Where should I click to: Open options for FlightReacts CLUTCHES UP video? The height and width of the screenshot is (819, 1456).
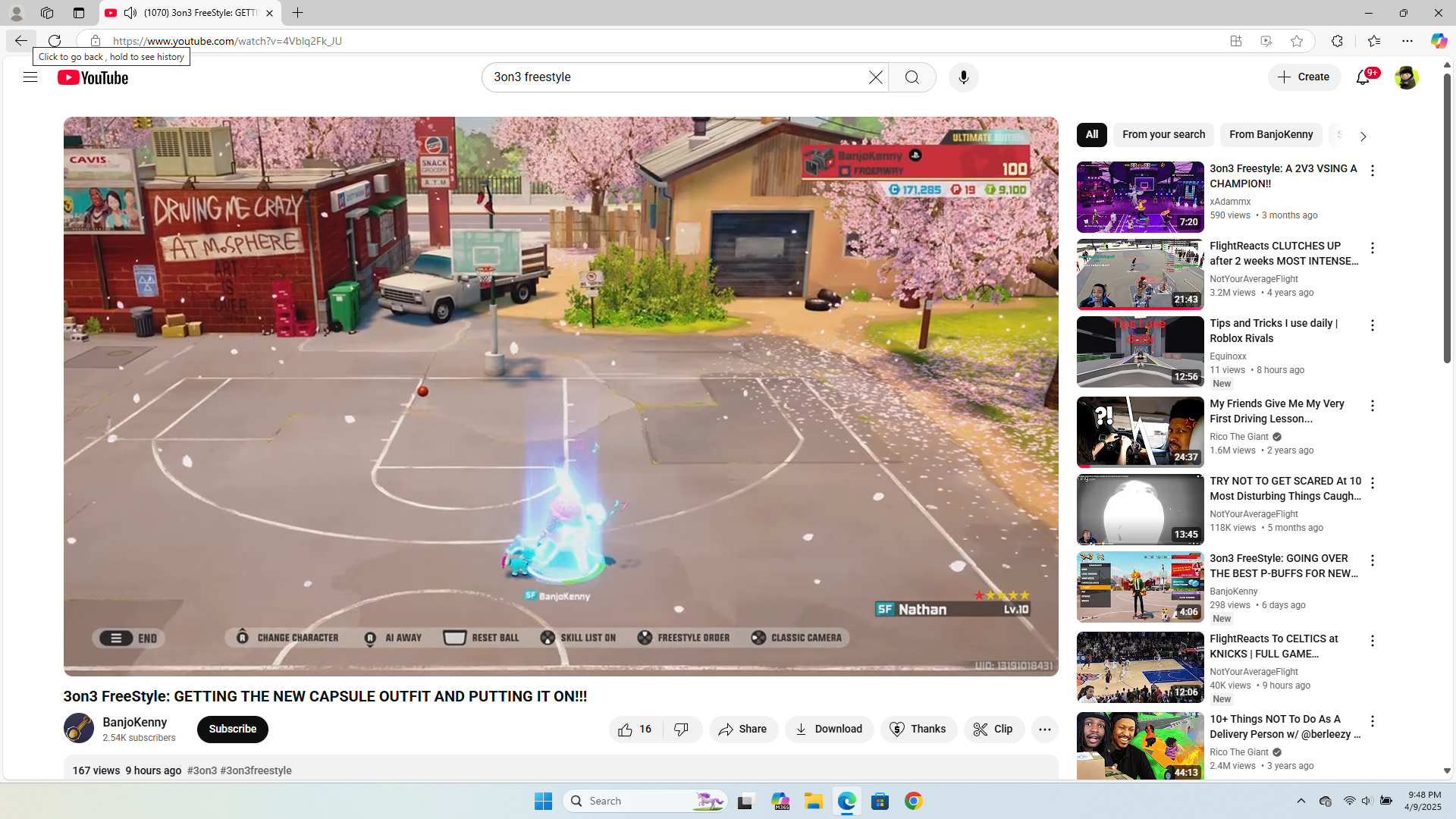point(1373,248)
